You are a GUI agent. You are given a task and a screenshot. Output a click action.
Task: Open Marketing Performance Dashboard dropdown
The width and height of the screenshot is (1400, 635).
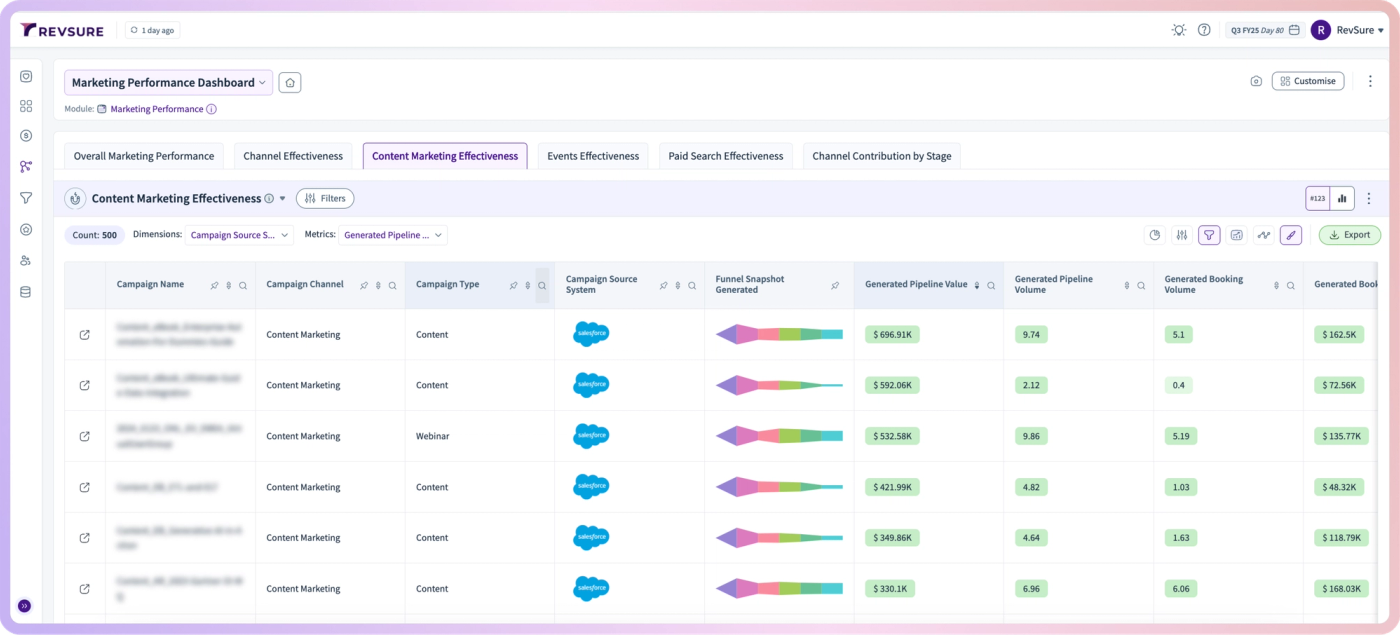click(x=168, y=83)
